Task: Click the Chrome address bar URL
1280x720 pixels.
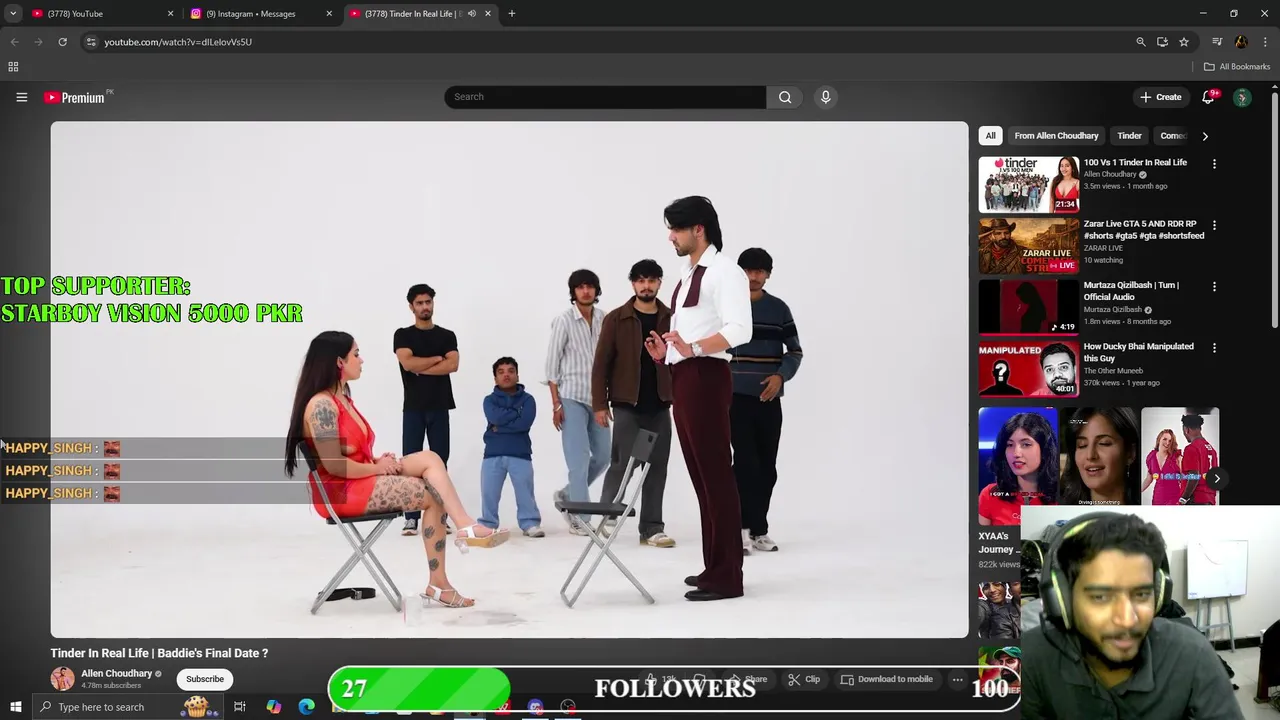Action: pos(178,42)
